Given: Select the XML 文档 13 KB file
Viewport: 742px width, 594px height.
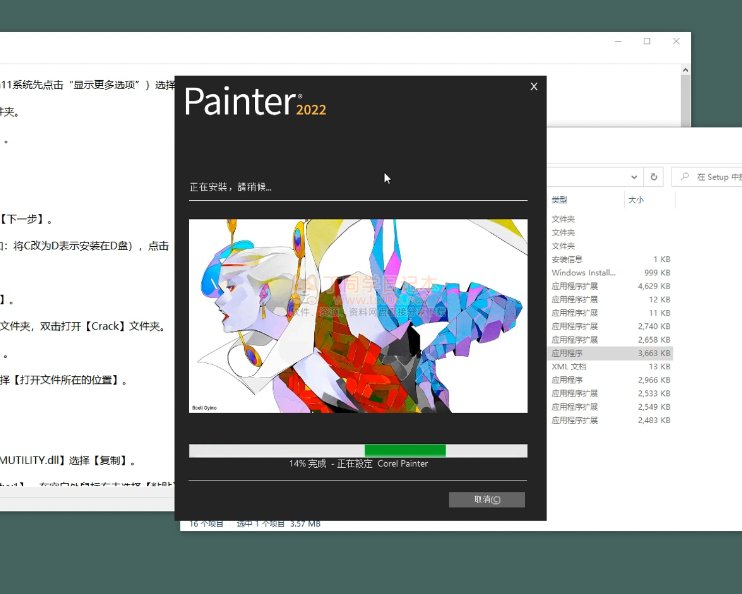Looking at the screenshot, I should tap(611, 367).
